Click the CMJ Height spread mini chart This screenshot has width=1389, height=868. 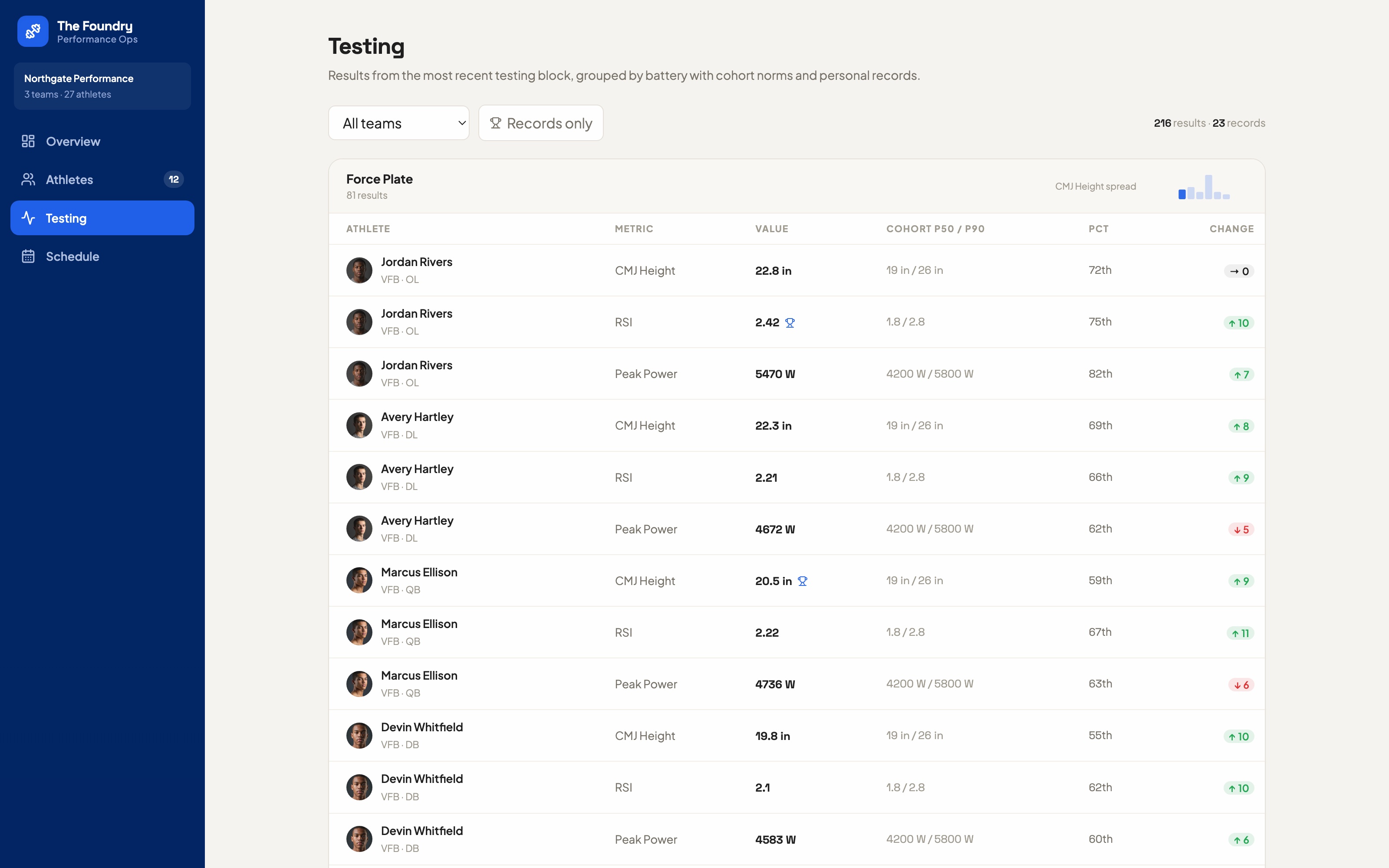pyautogui.click(x=1204, y=187)
